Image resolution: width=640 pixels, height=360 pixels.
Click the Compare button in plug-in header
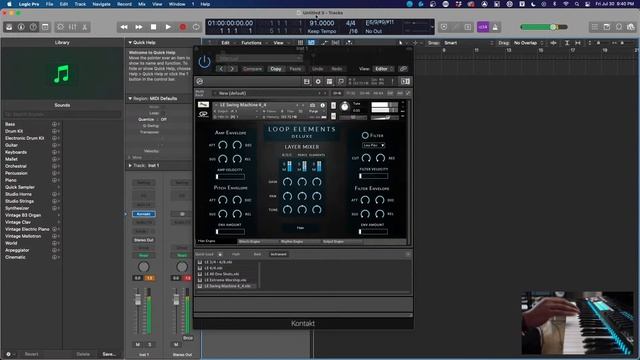point(252,69)
